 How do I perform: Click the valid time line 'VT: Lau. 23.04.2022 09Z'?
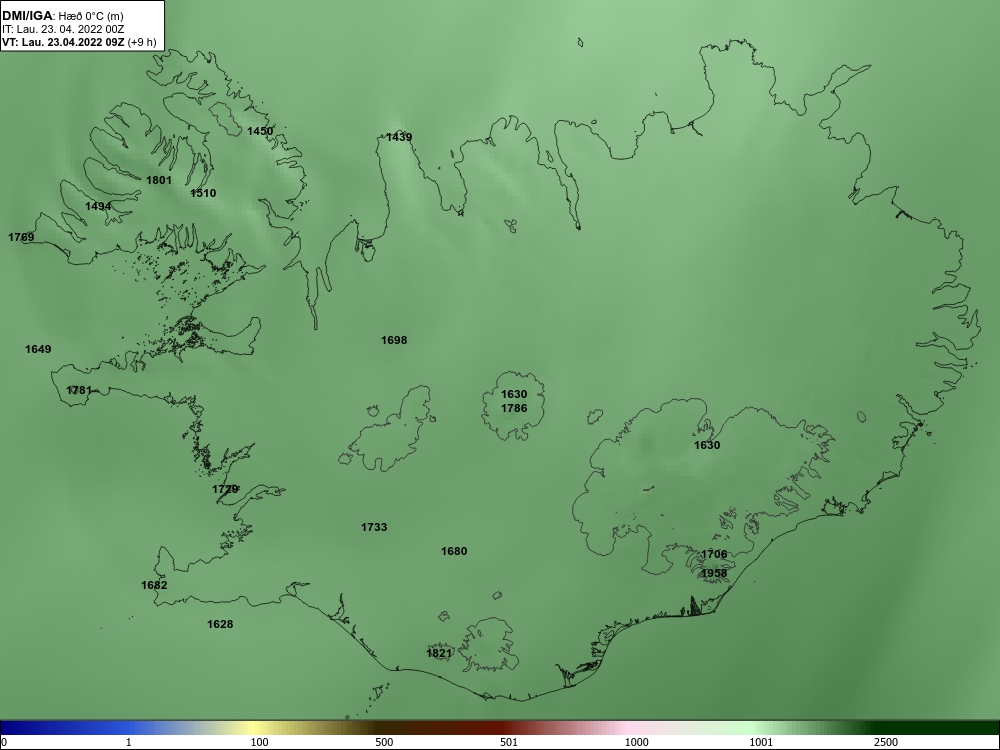pos(63,42)
